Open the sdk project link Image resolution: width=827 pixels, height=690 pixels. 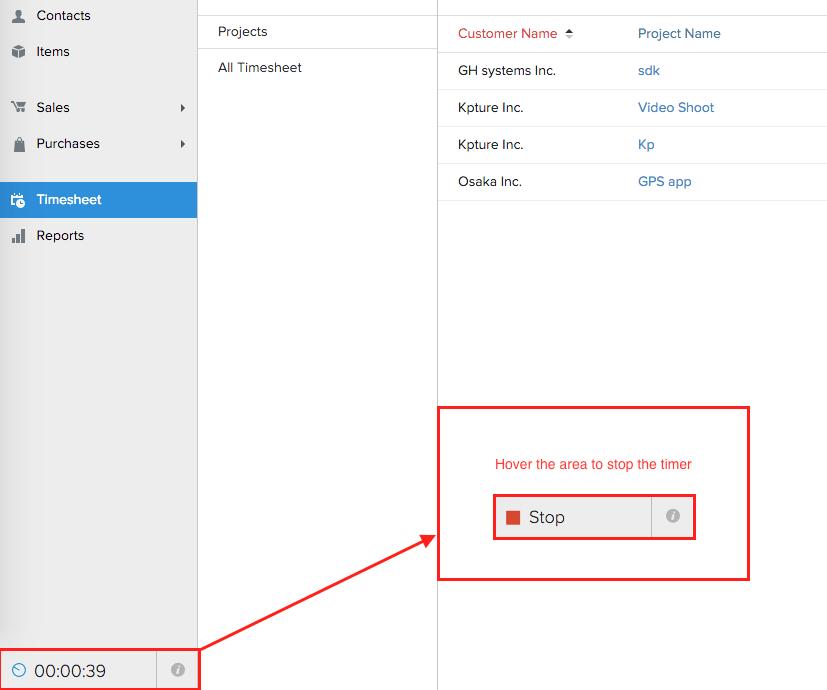649,71
